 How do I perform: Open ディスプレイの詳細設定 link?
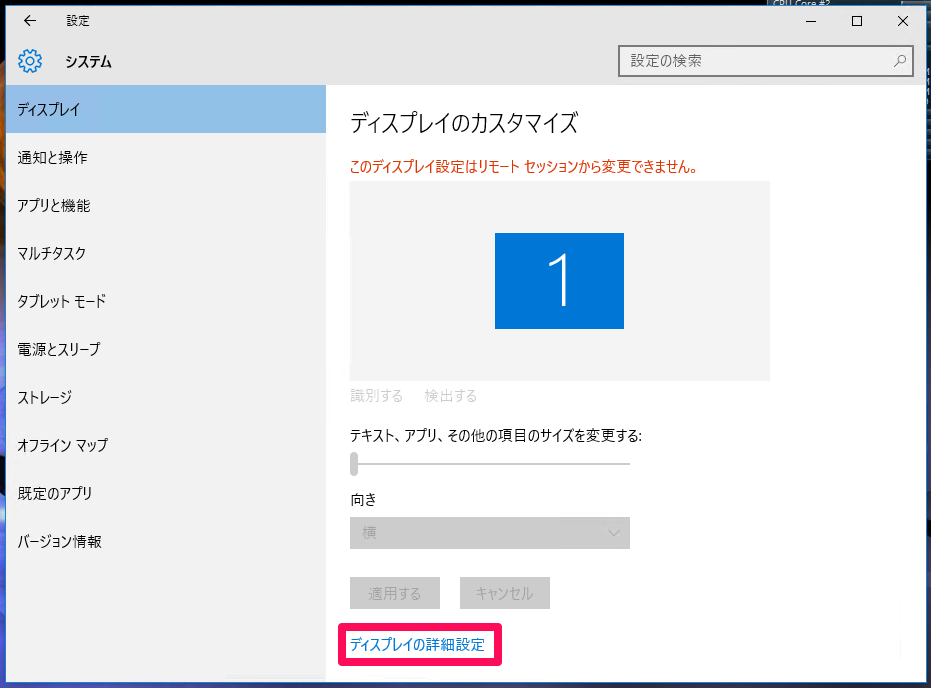pos(418,645)
